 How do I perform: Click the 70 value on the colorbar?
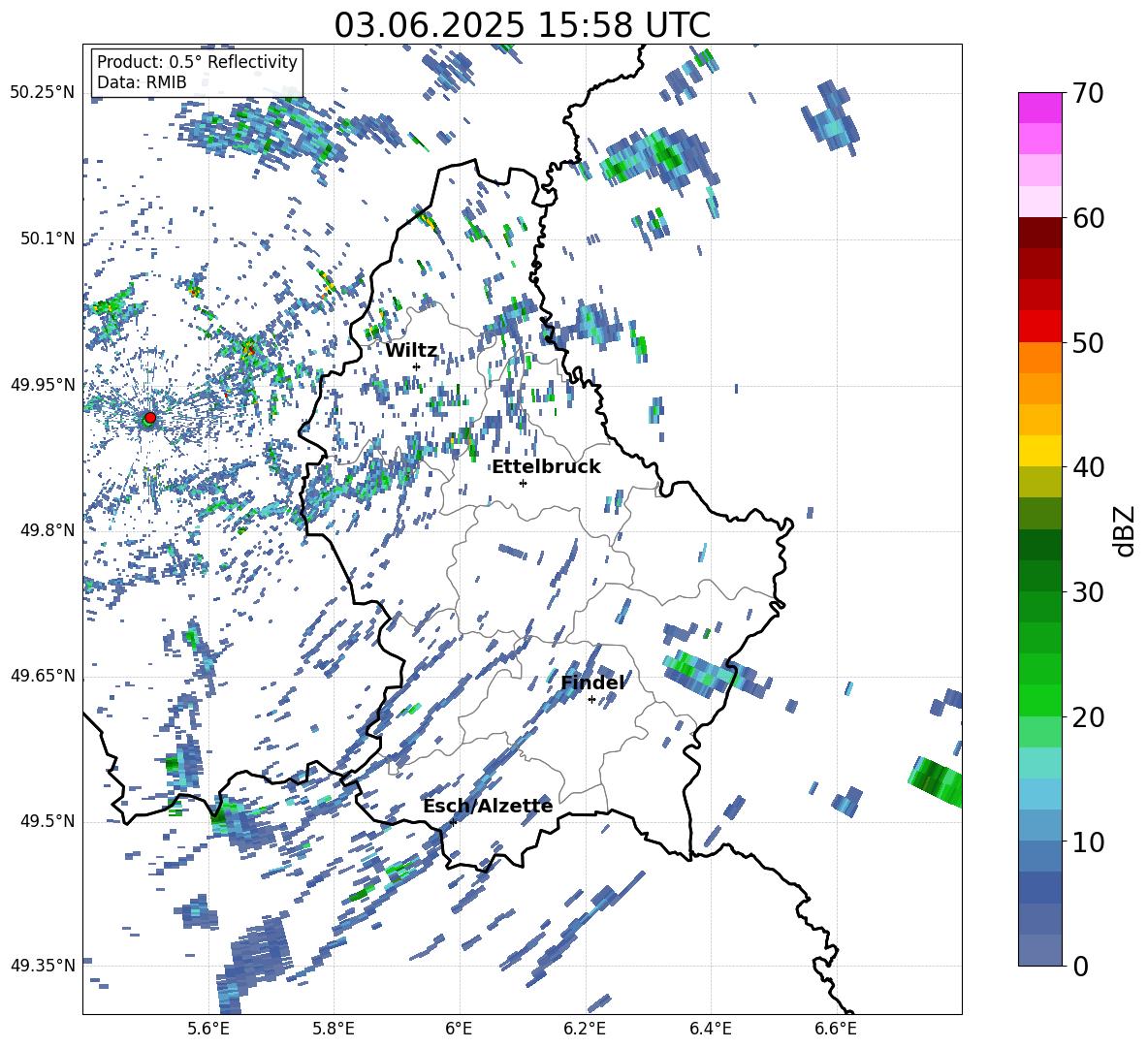[x=1088, y=94]
